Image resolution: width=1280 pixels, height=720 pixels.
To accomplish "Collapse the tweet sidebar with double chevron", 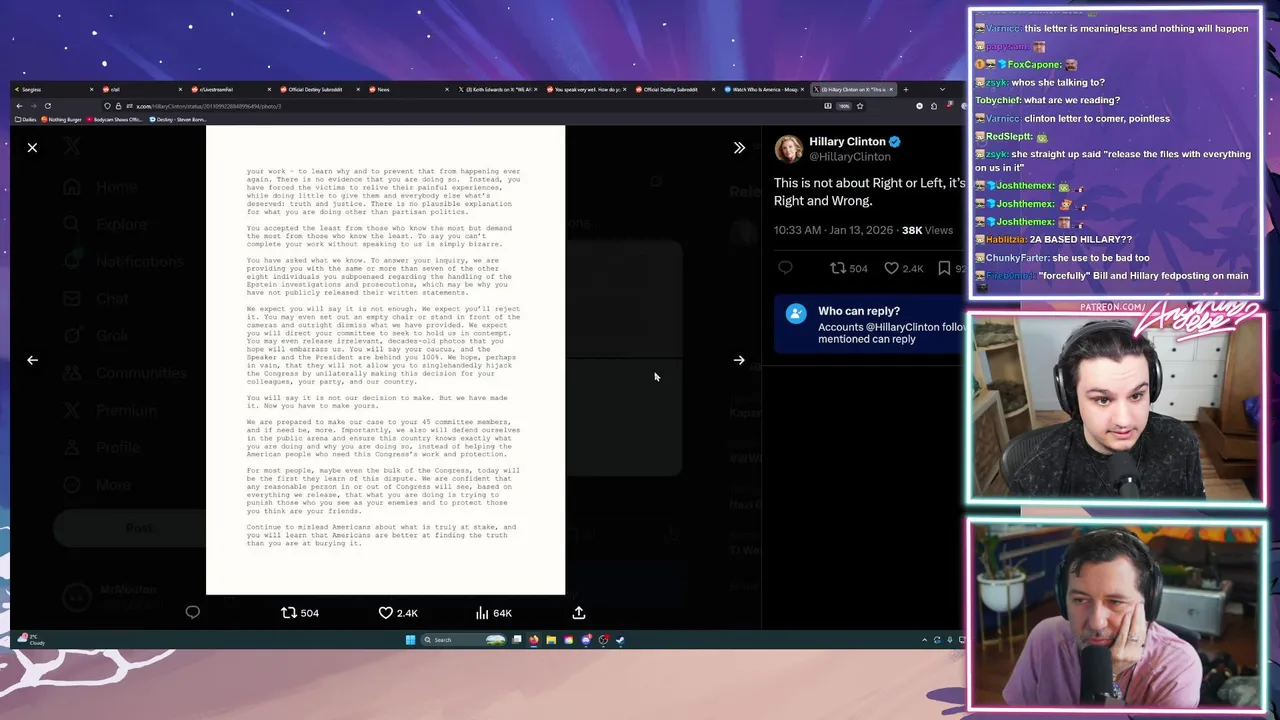I will pyautogui.click(x=739, y=148).
